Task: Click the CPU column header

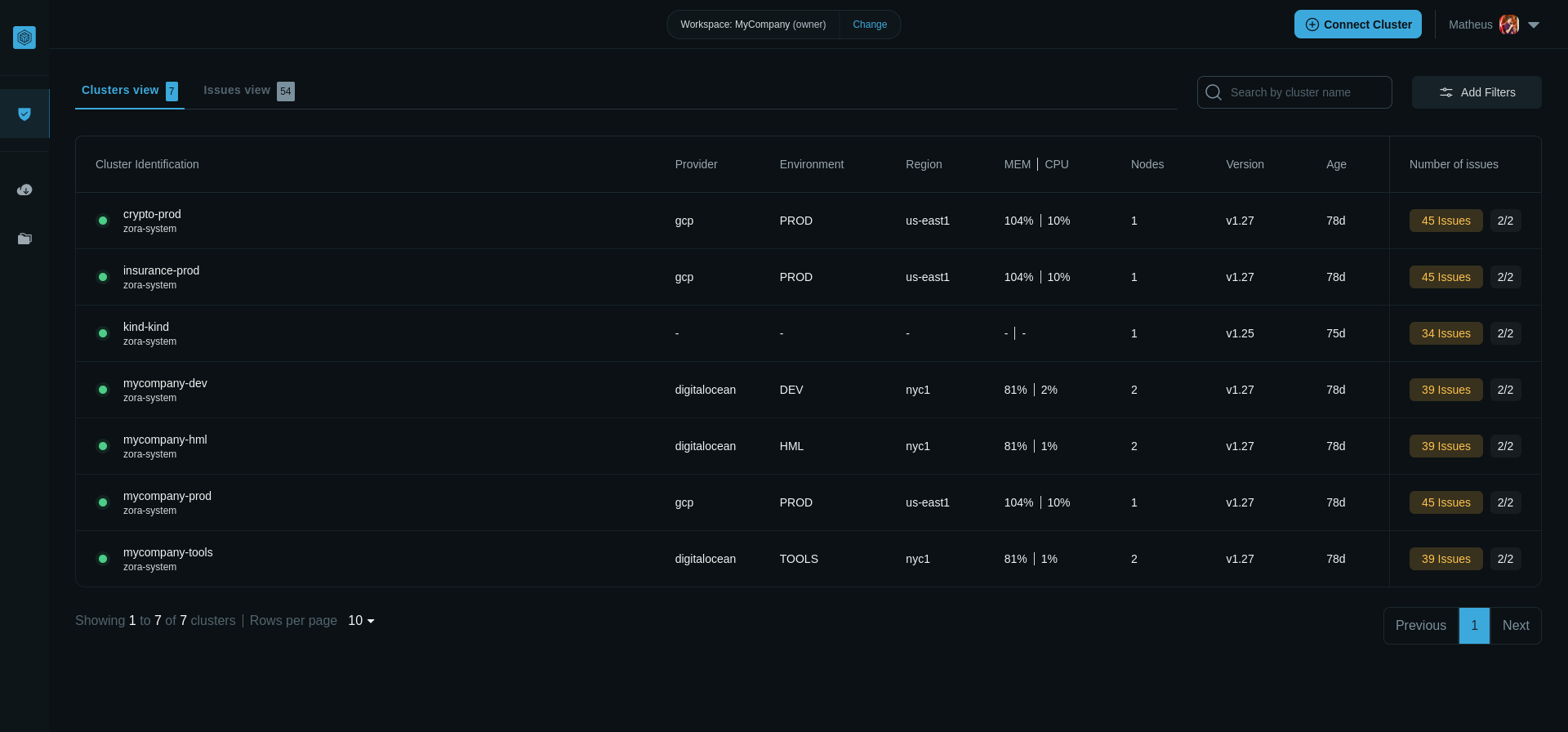Action: pyautogui.click(x=1057, y=164)
